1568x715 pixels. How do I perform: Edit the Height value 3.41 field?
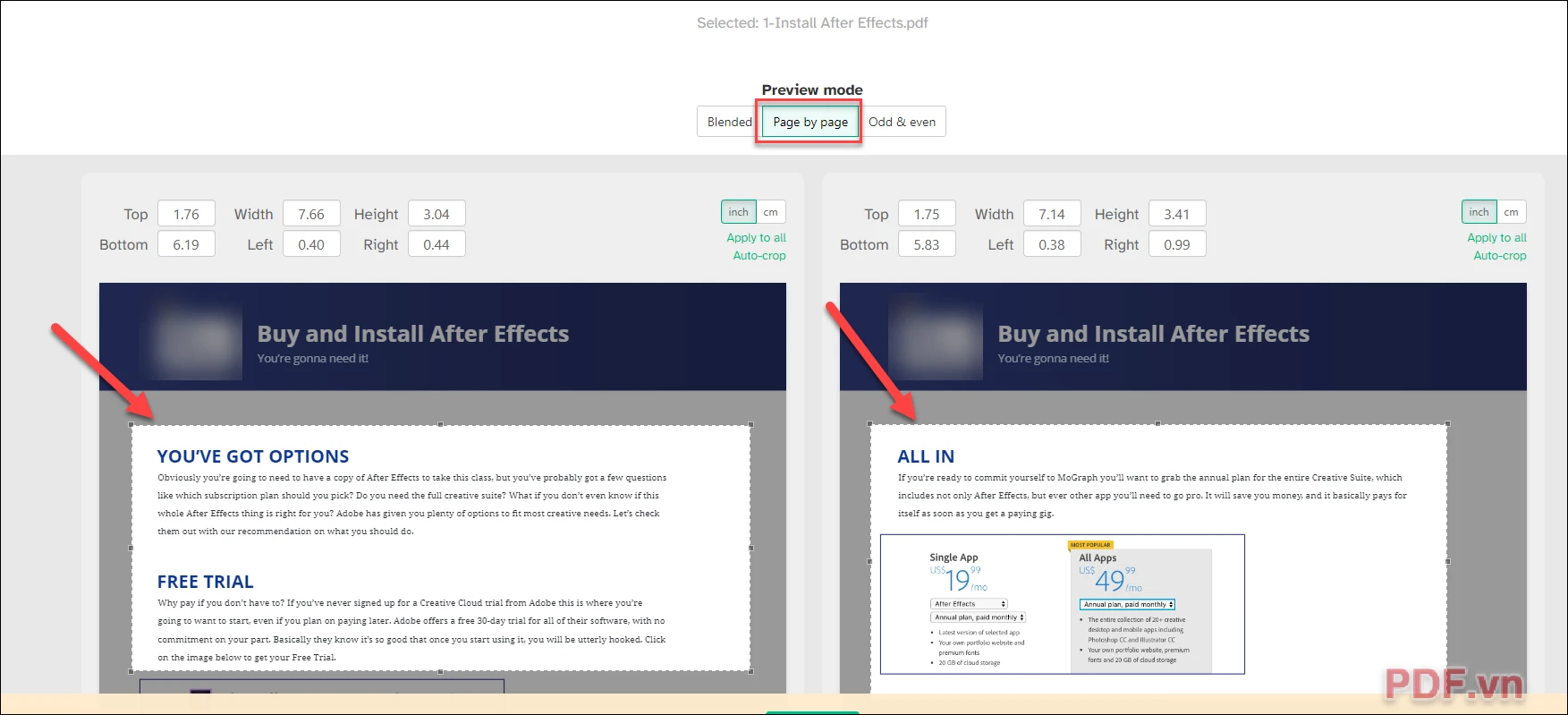coord(1177,214)
